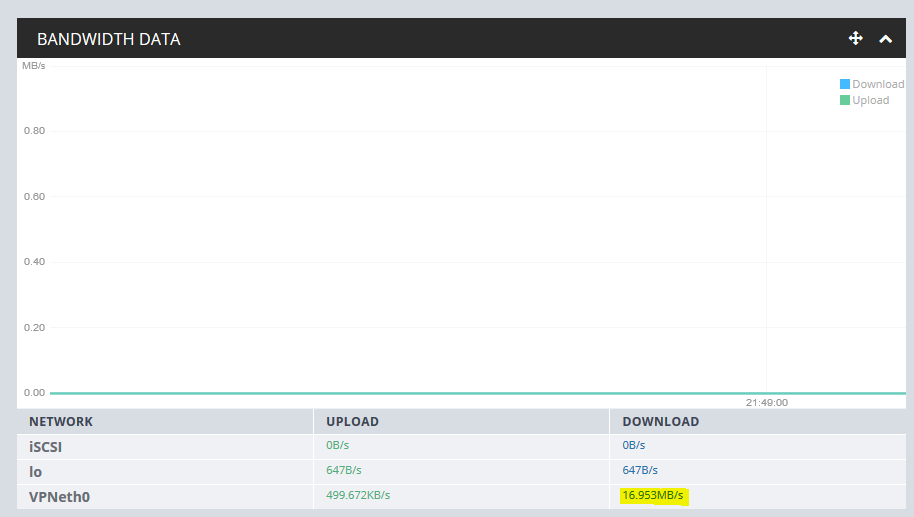
Task: Click iSCSI download value 0B/s
Action: point(634,445)
